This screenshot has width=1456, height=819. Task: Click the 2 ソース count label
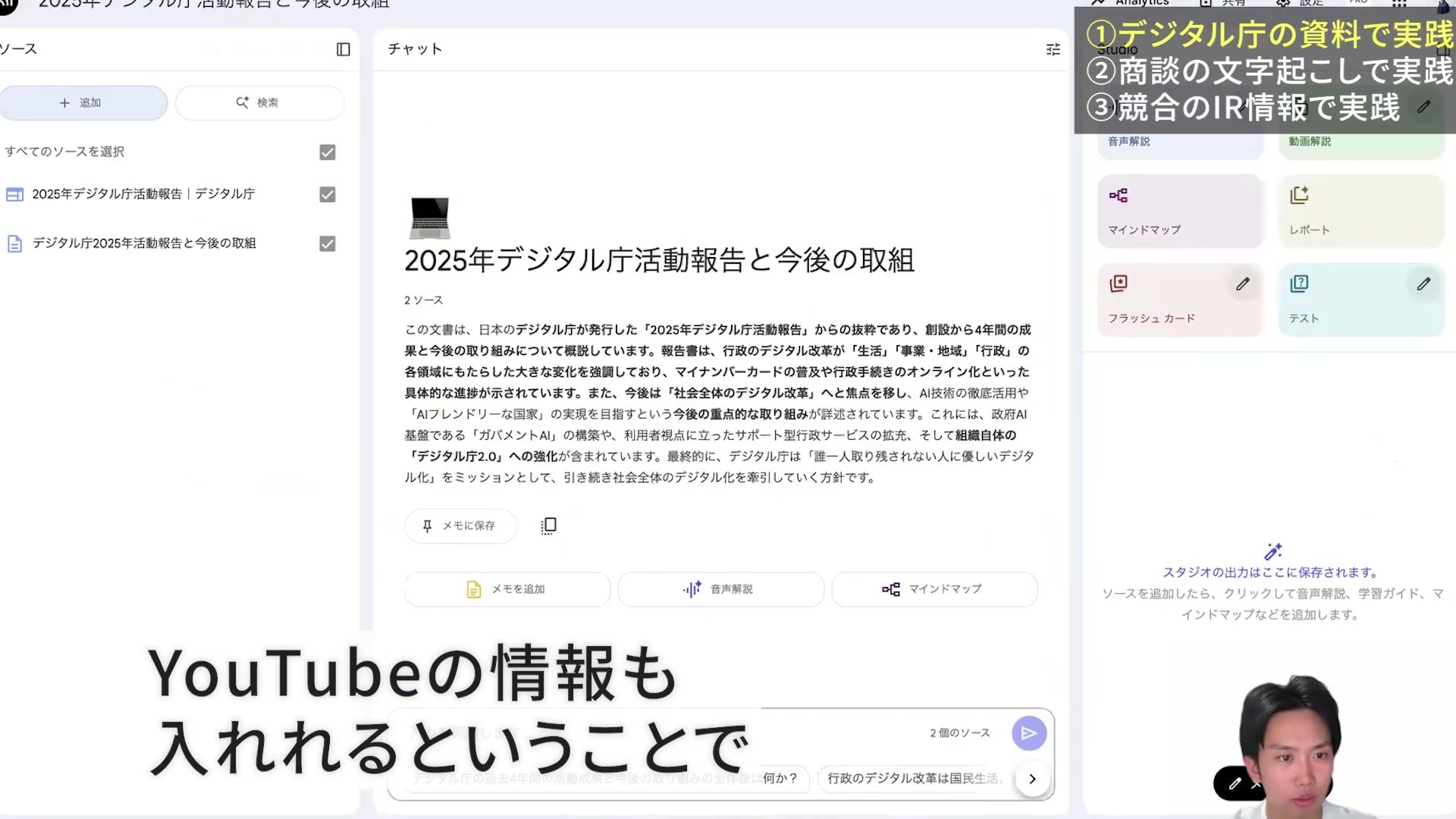point(424,300)
